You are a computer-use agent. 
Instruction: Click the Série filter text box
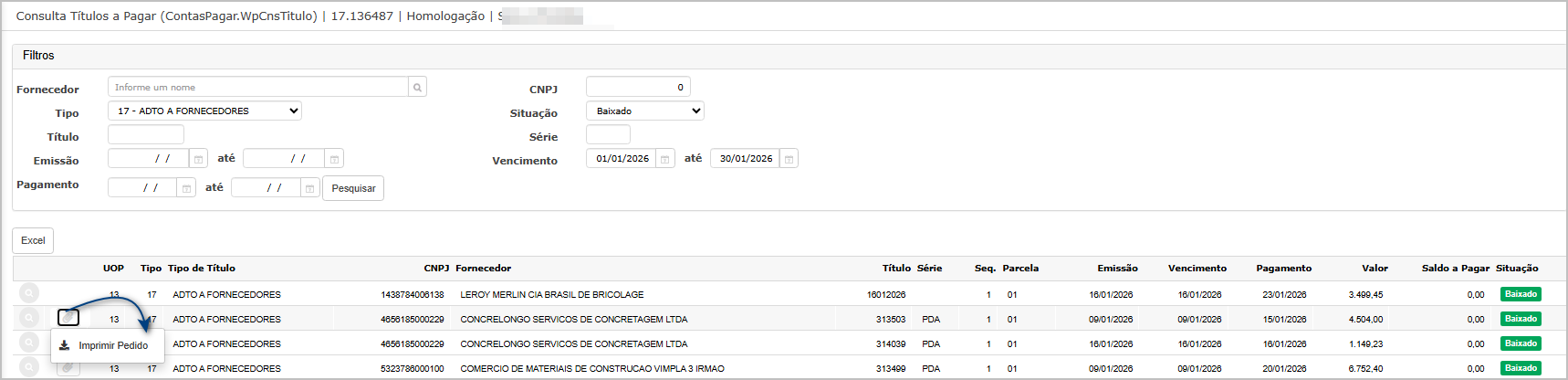tap(608, 135)
